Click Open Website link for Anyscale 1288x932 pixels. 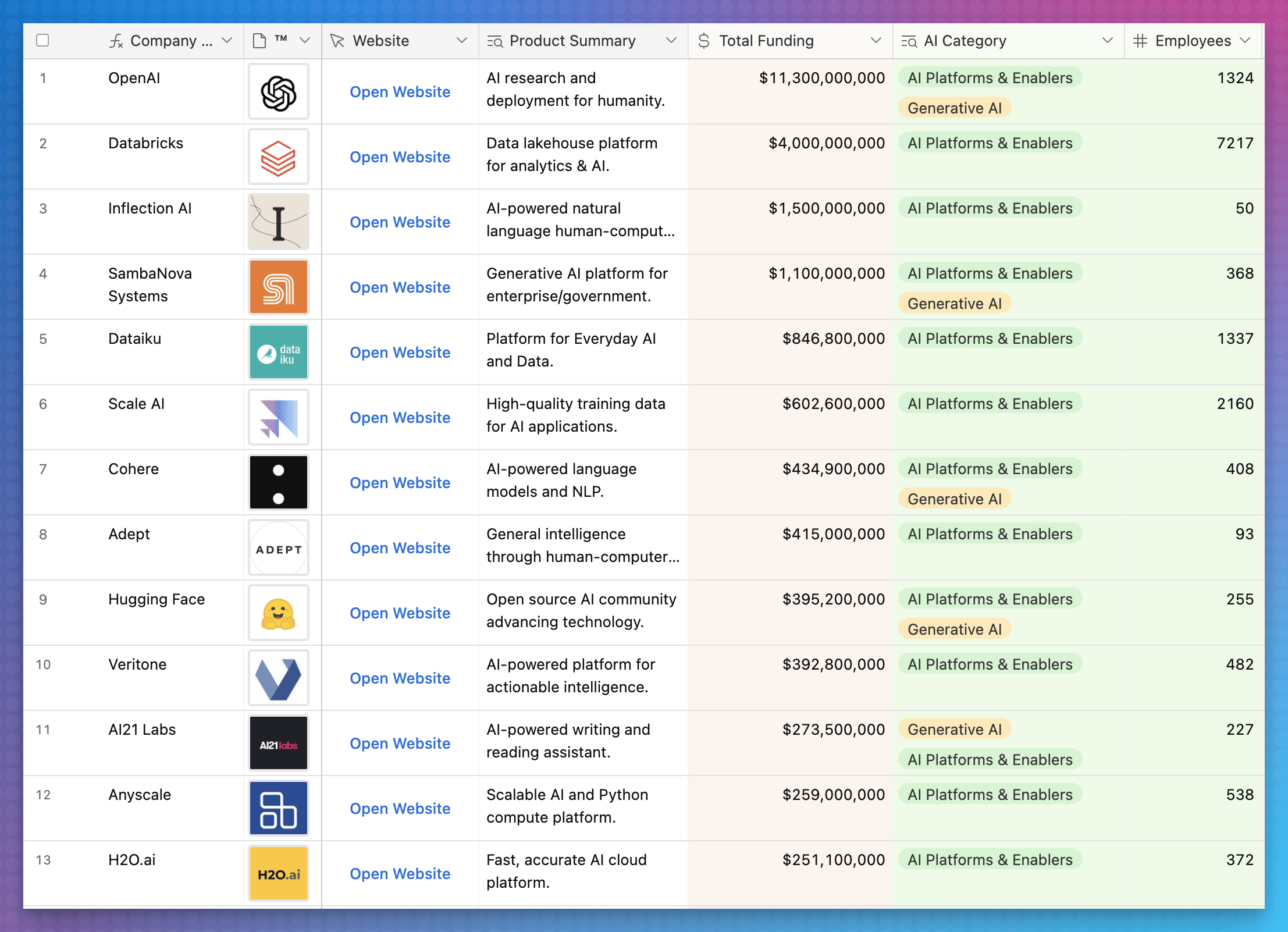(400, 809)
